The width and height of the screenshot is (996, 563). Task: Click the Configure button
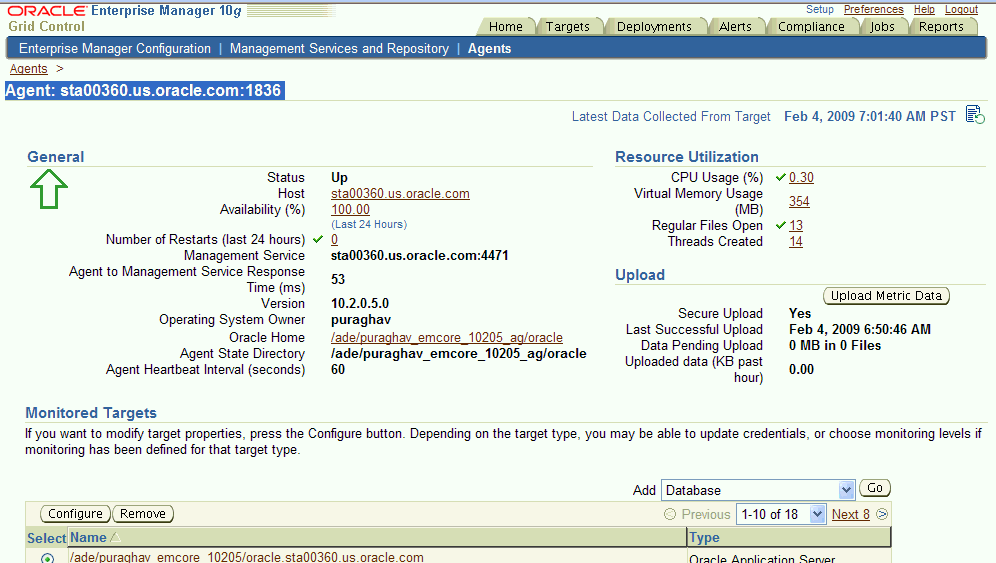tap(75, 513)
